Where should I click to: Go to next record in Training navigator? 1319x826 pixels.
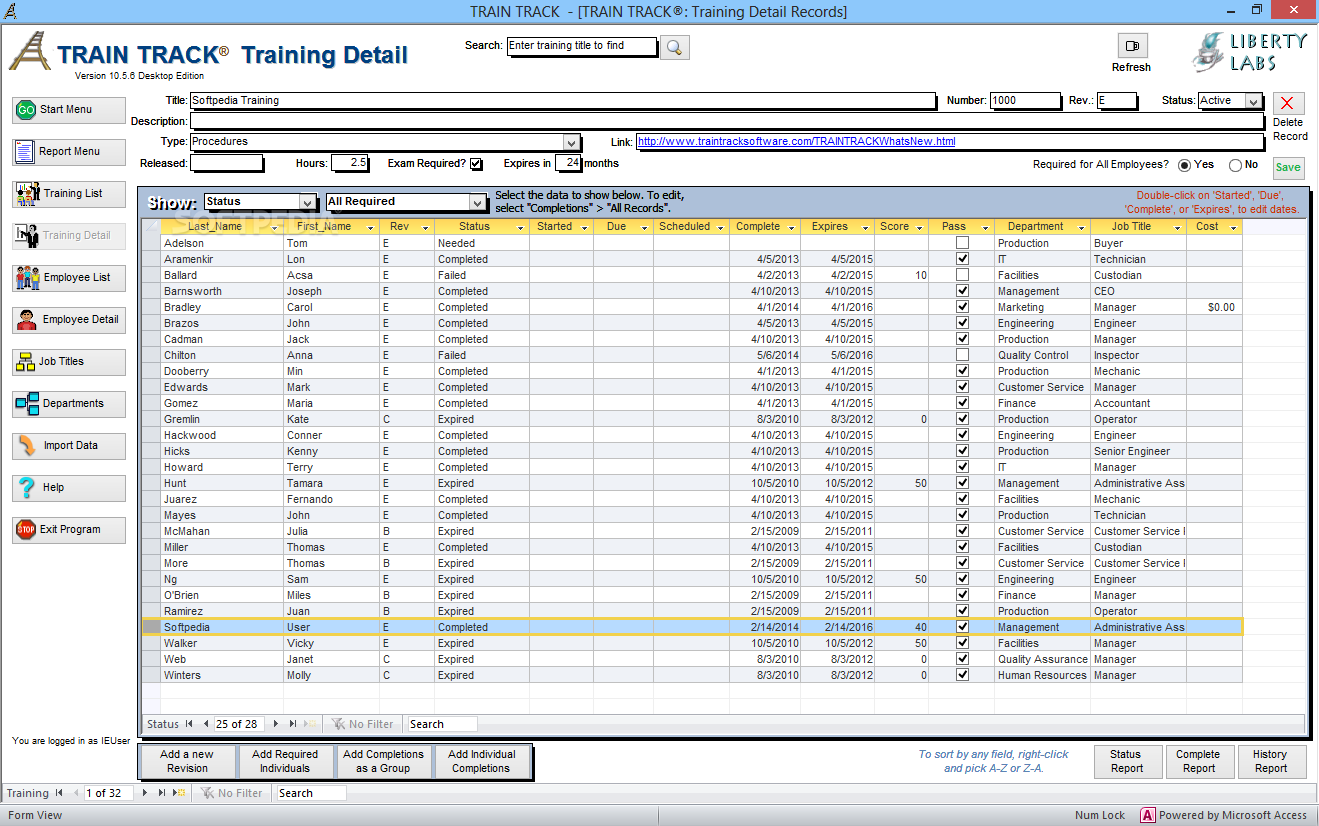click(x=144, y=793)
